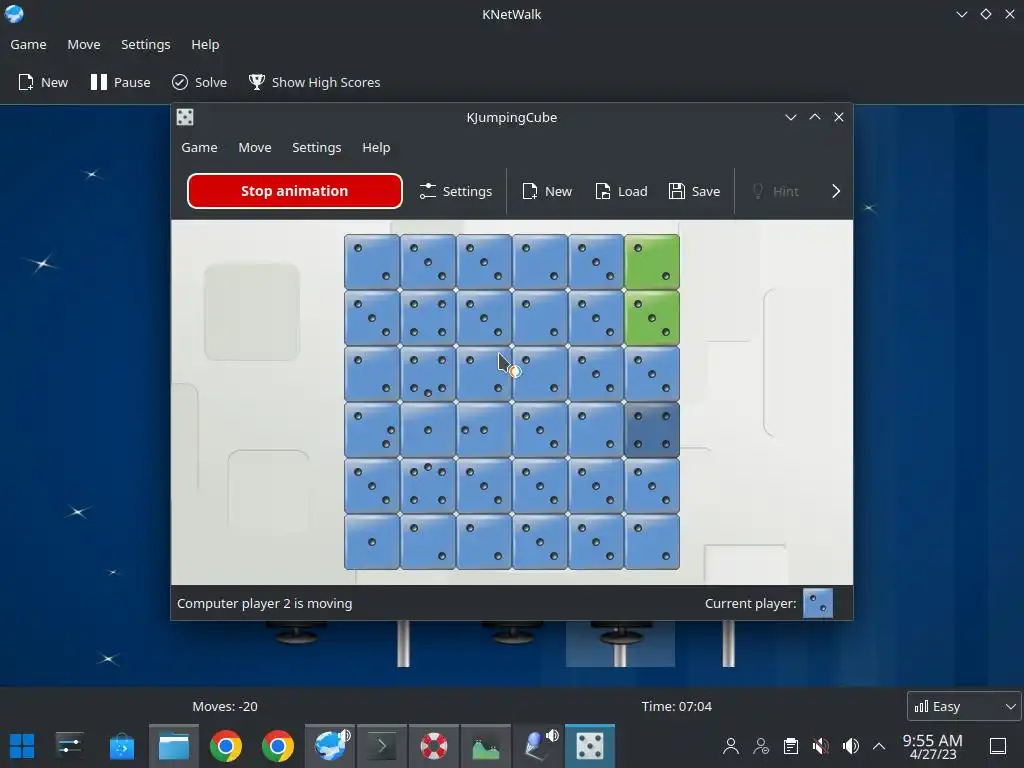Viewport: 1024px width, 768px height.
Task: Open the second Chrome taskbar icon
Action: tap(278, 746)
